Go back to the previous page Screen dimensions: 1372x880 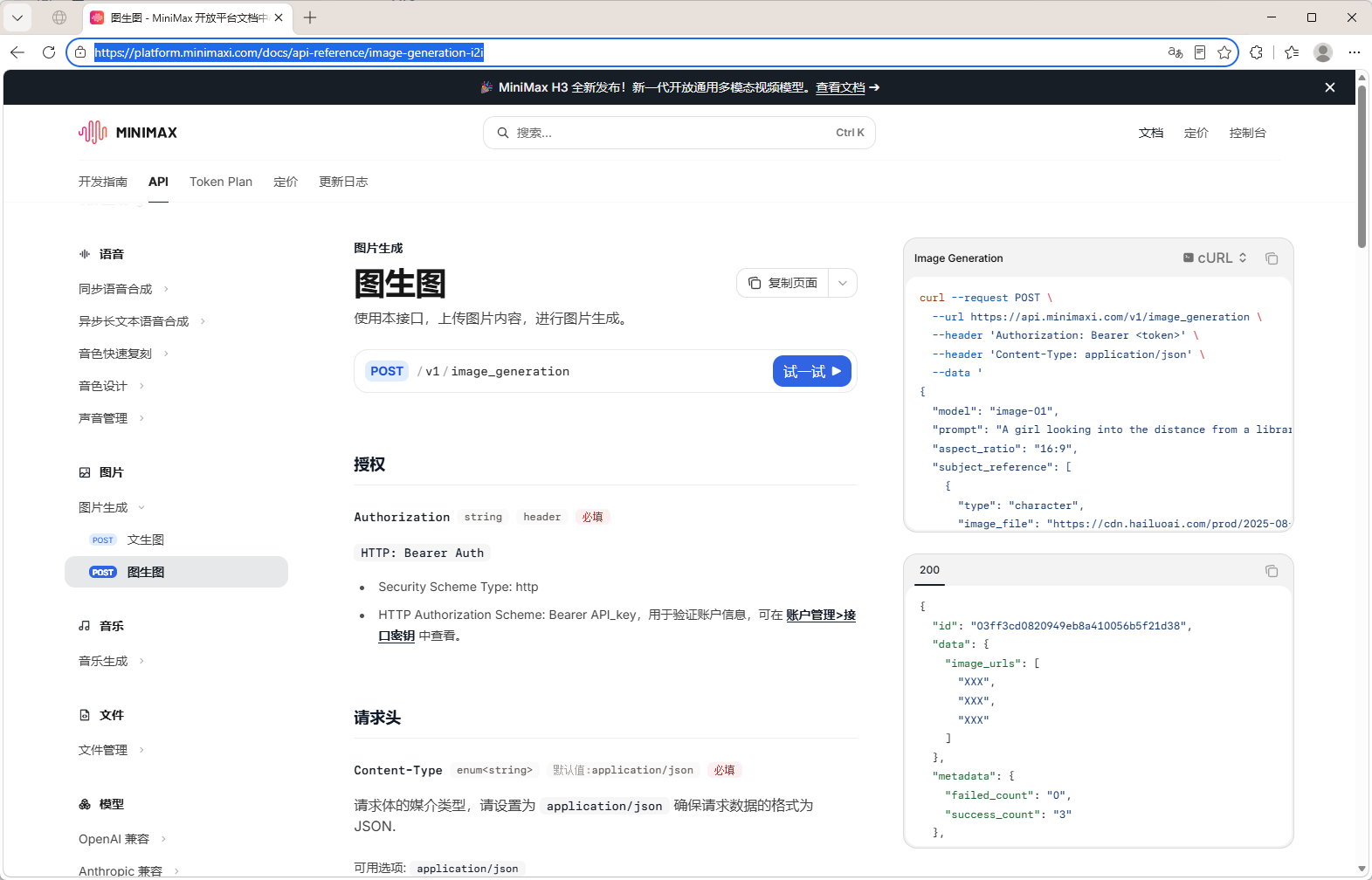(17, 52)
